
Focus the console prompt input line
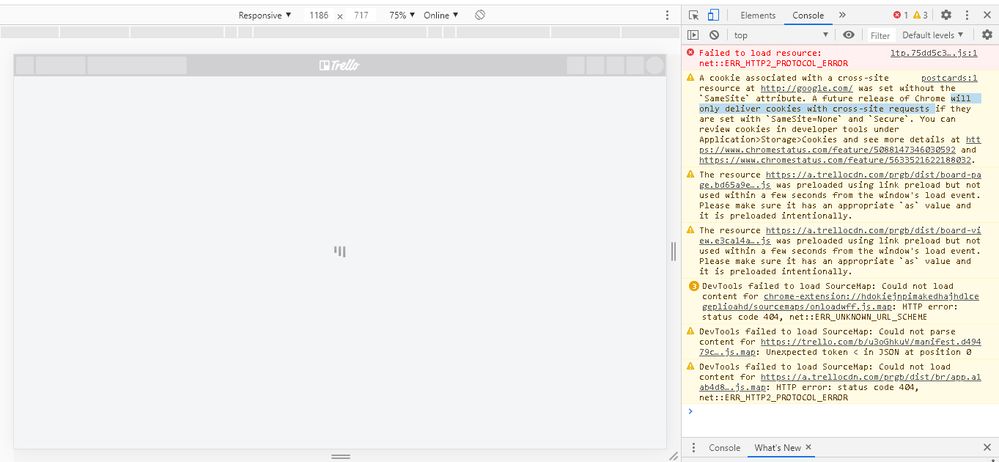(841, 412)
